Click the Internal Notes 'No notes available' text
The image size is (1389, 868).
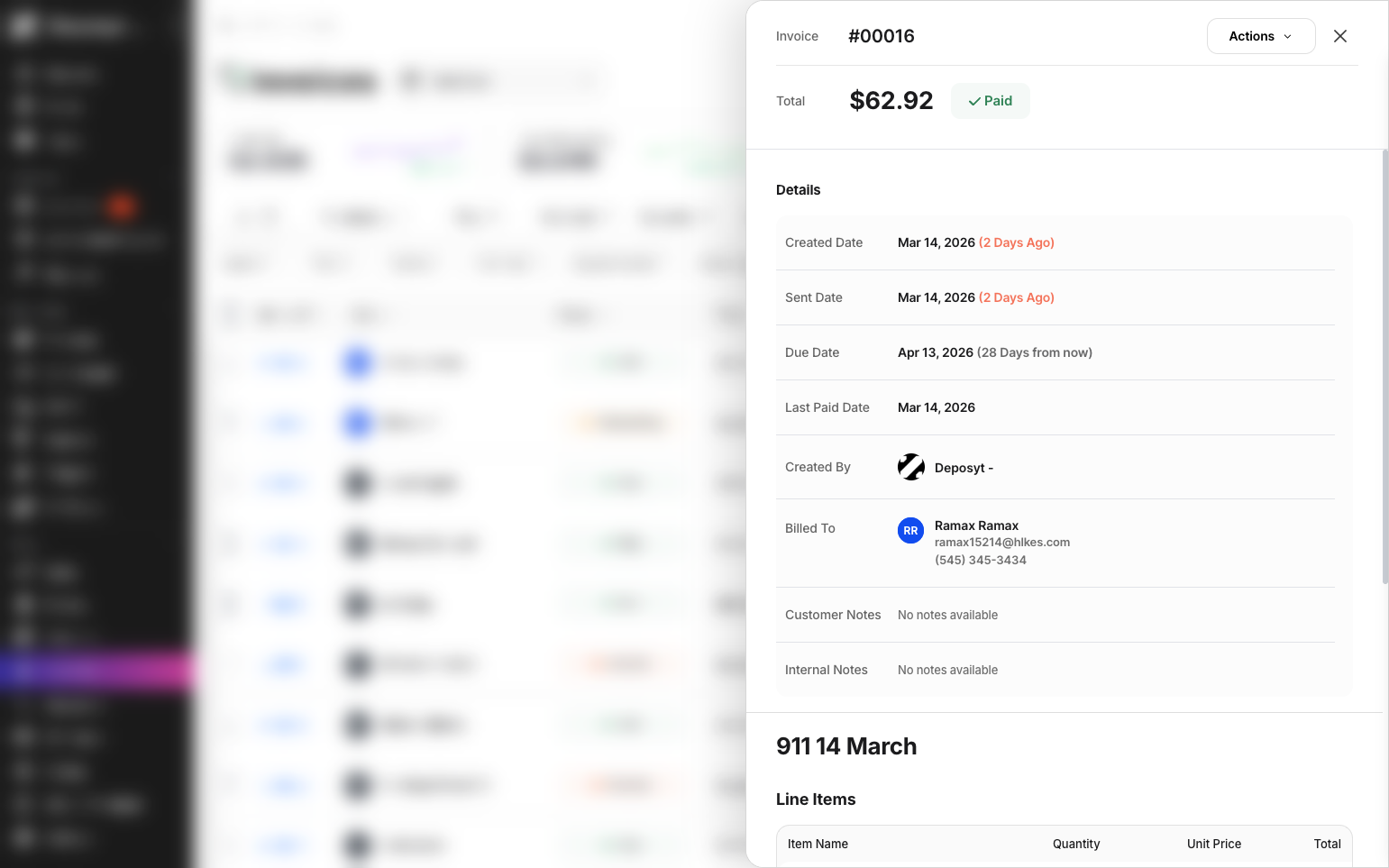tap(947, 670)
